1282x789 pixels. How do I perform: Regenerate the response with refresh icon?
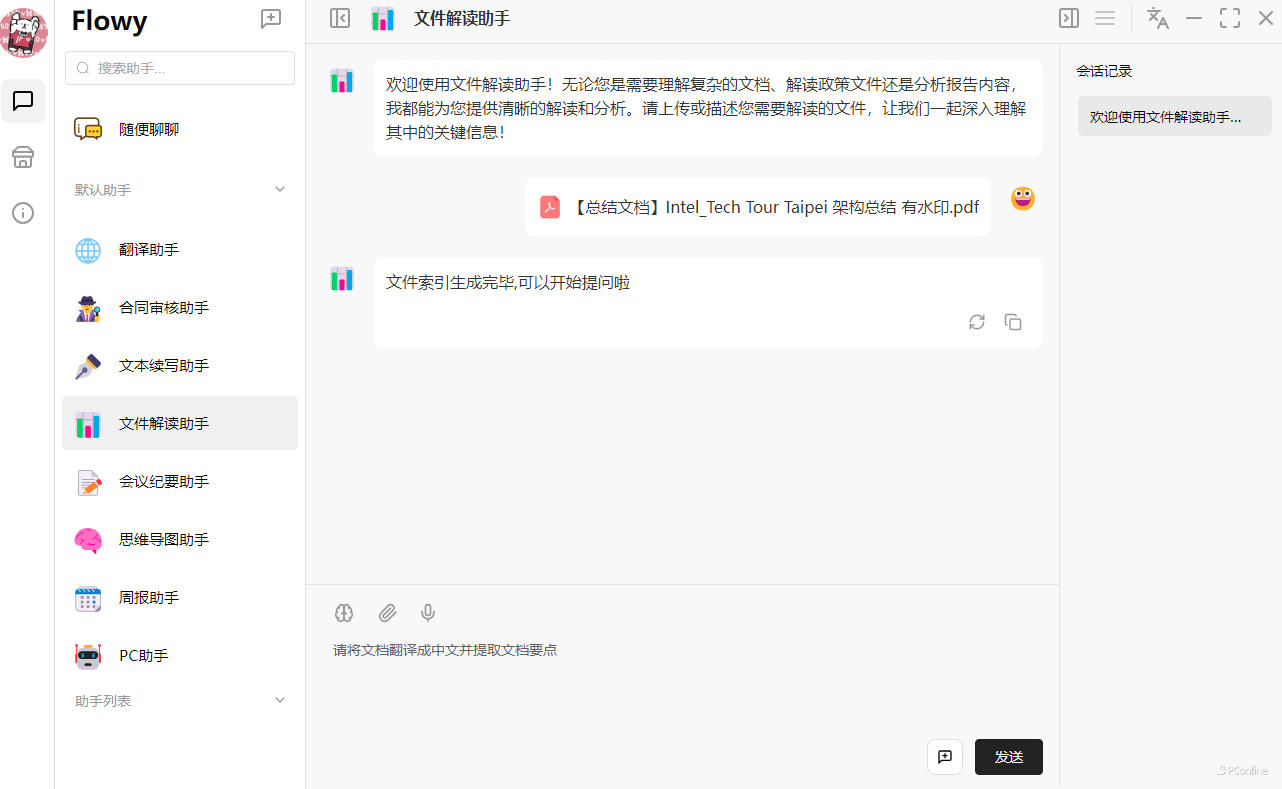click(x=977, y=322)
